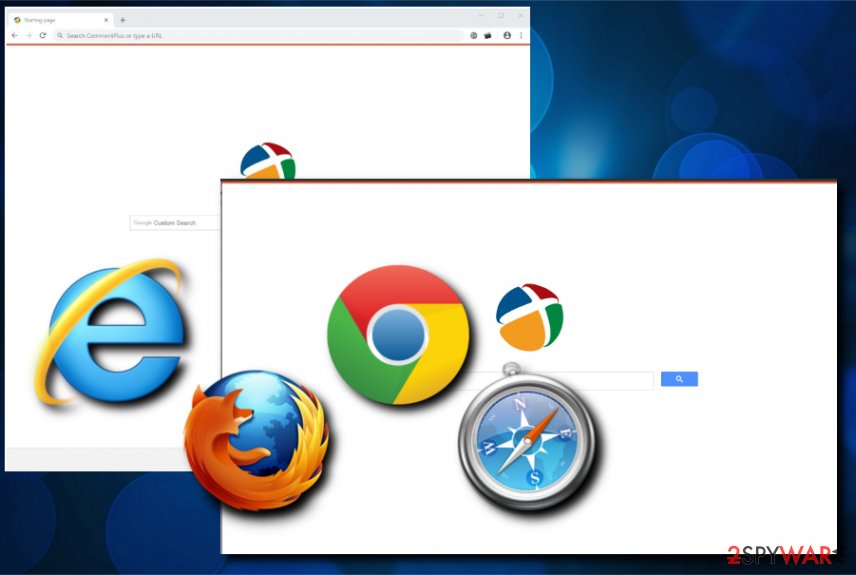This screenshot has width=856, height=575.
Task: Close the Starting page tab
Action: [106, 20]
